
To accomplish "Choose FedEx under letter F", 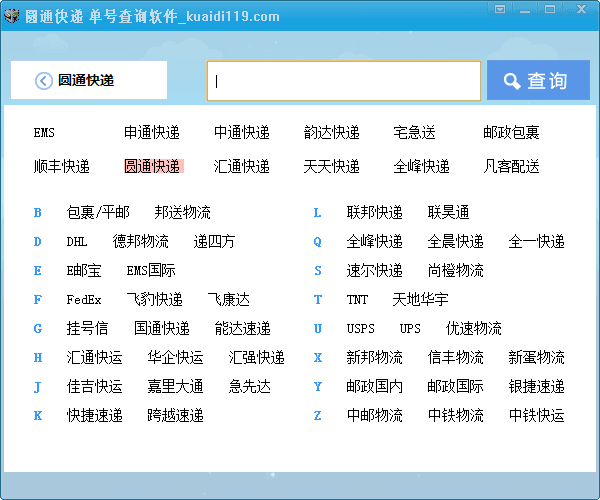I will 84,300.
